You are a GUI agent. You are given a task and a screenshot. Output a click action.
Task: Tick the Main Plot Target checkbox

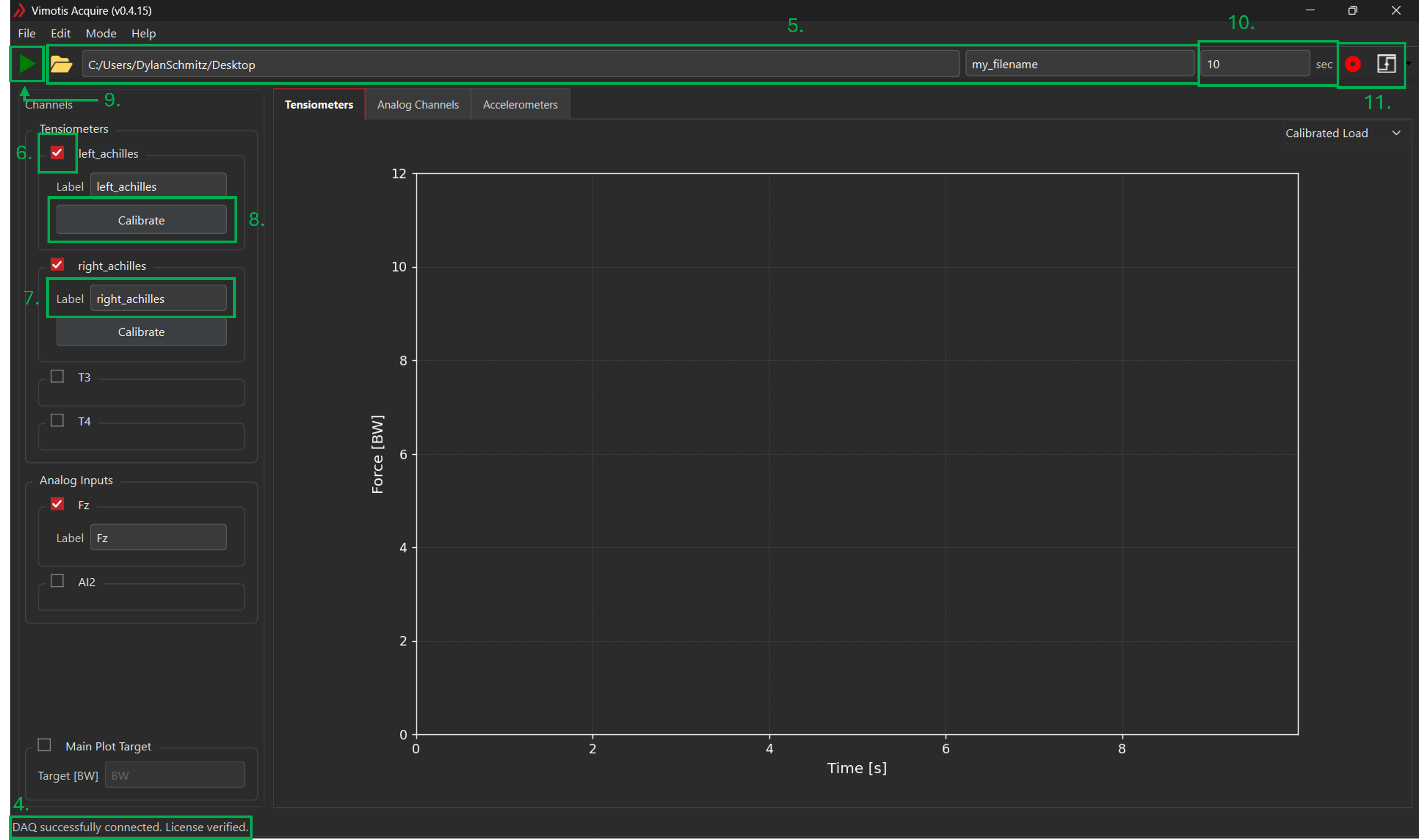(x=44, y=745)
